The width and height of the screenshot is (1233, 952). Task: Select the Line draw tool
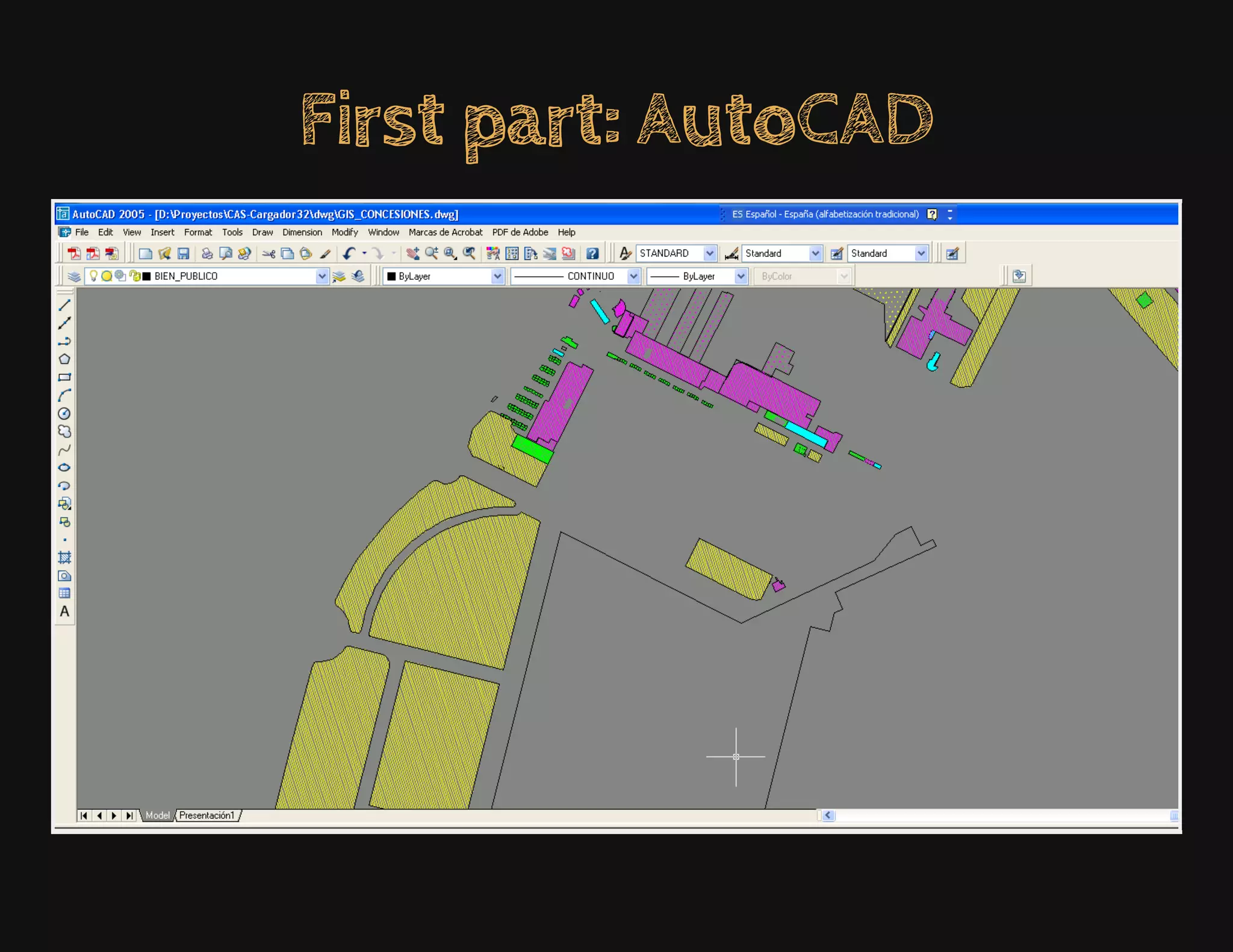point(64,305)
